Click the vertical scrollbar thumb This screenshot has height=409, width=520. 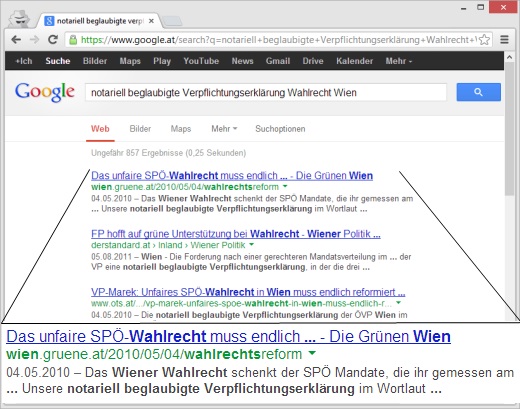509,130
